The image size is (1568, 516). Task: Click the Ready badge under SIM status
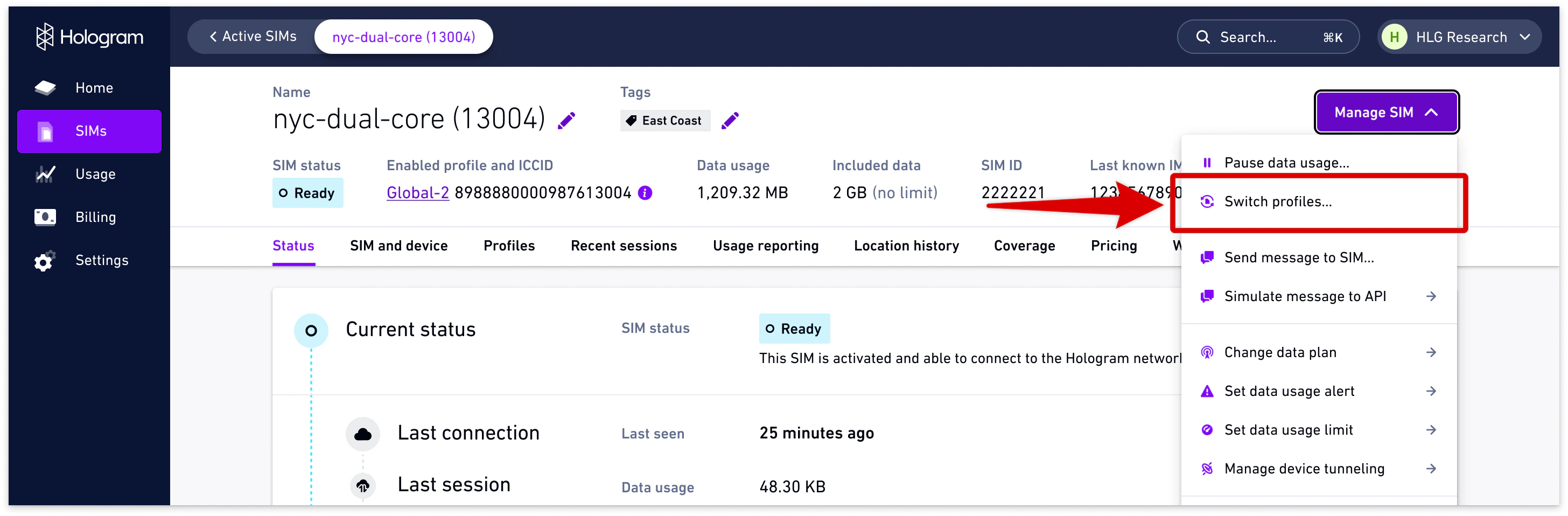point(307,193)
